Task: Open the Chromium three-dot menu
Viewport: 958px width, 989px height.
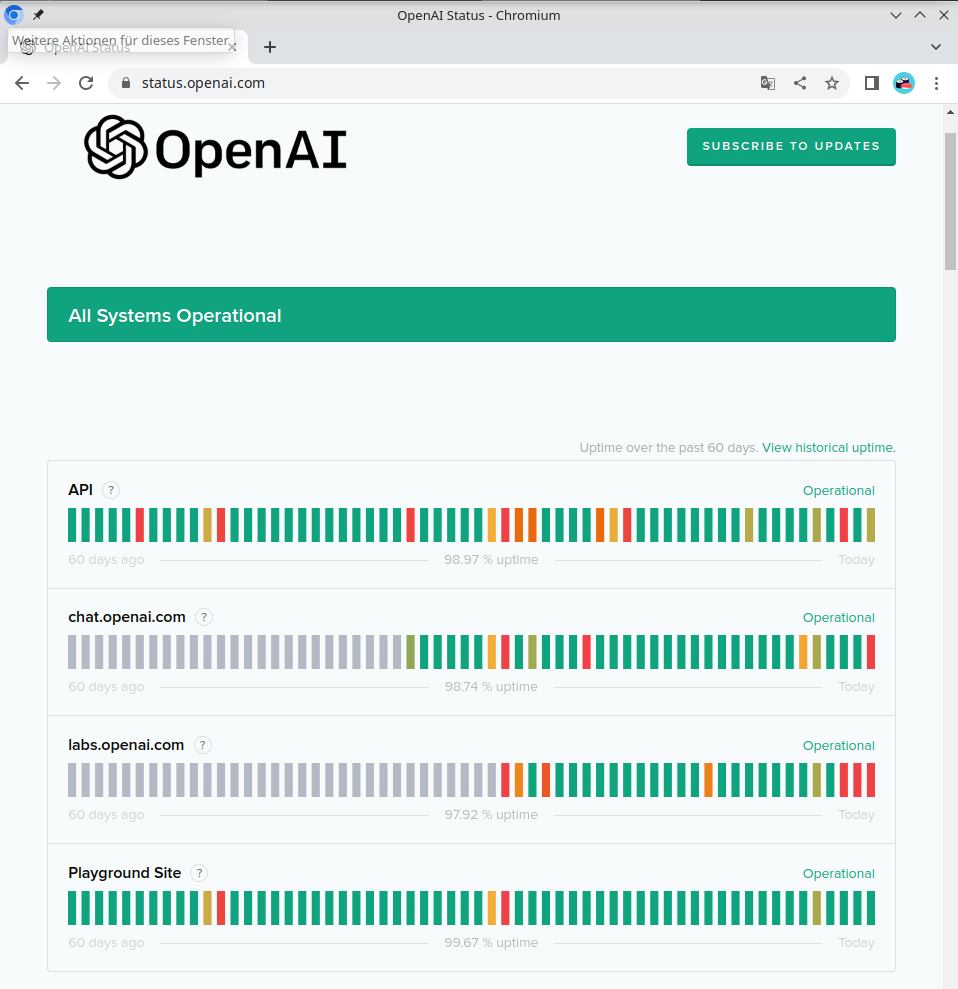Action: [x=937, y=83]
